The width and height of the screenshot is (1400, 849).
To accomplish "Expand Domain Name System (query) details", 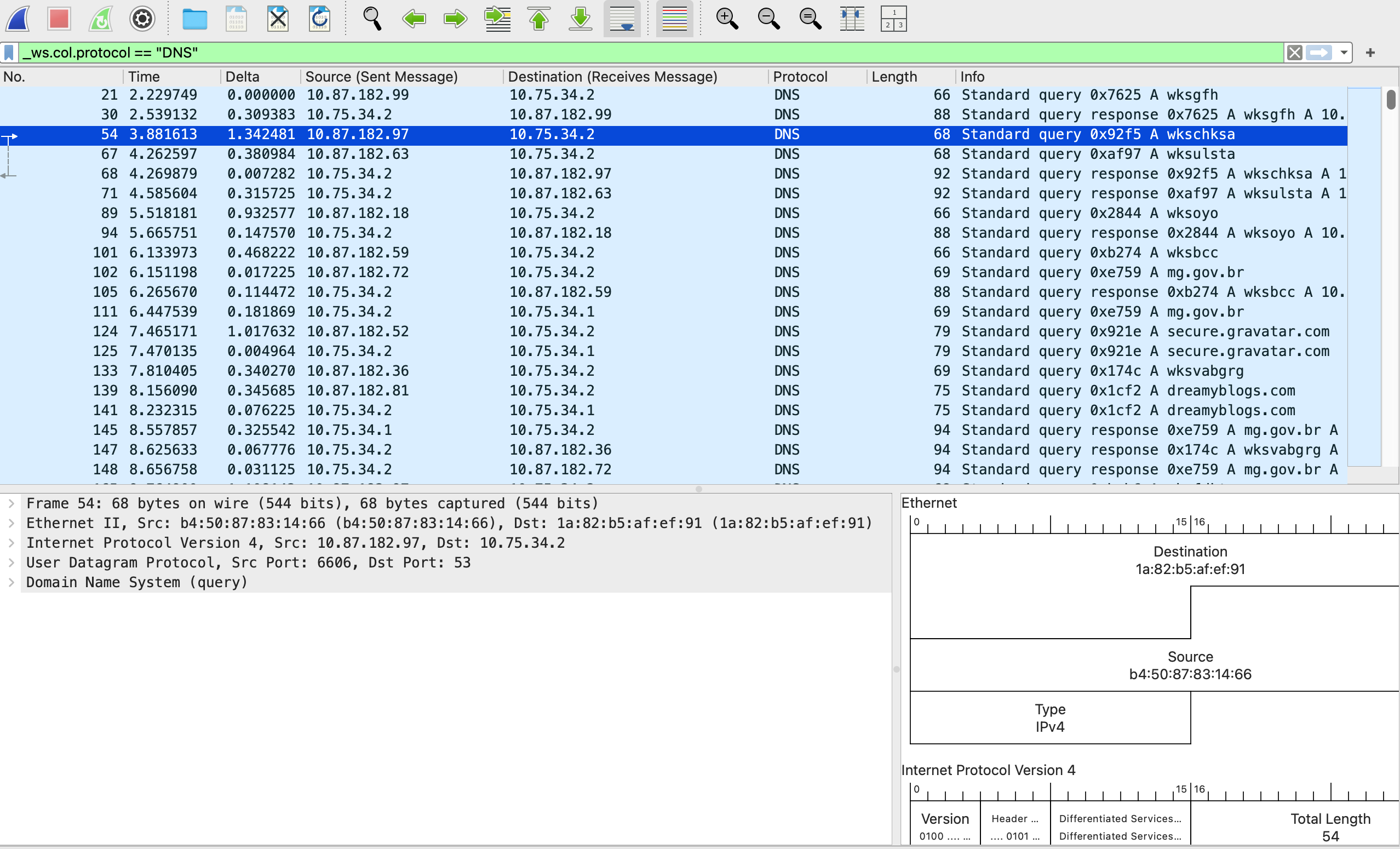I will coord(12,582).
